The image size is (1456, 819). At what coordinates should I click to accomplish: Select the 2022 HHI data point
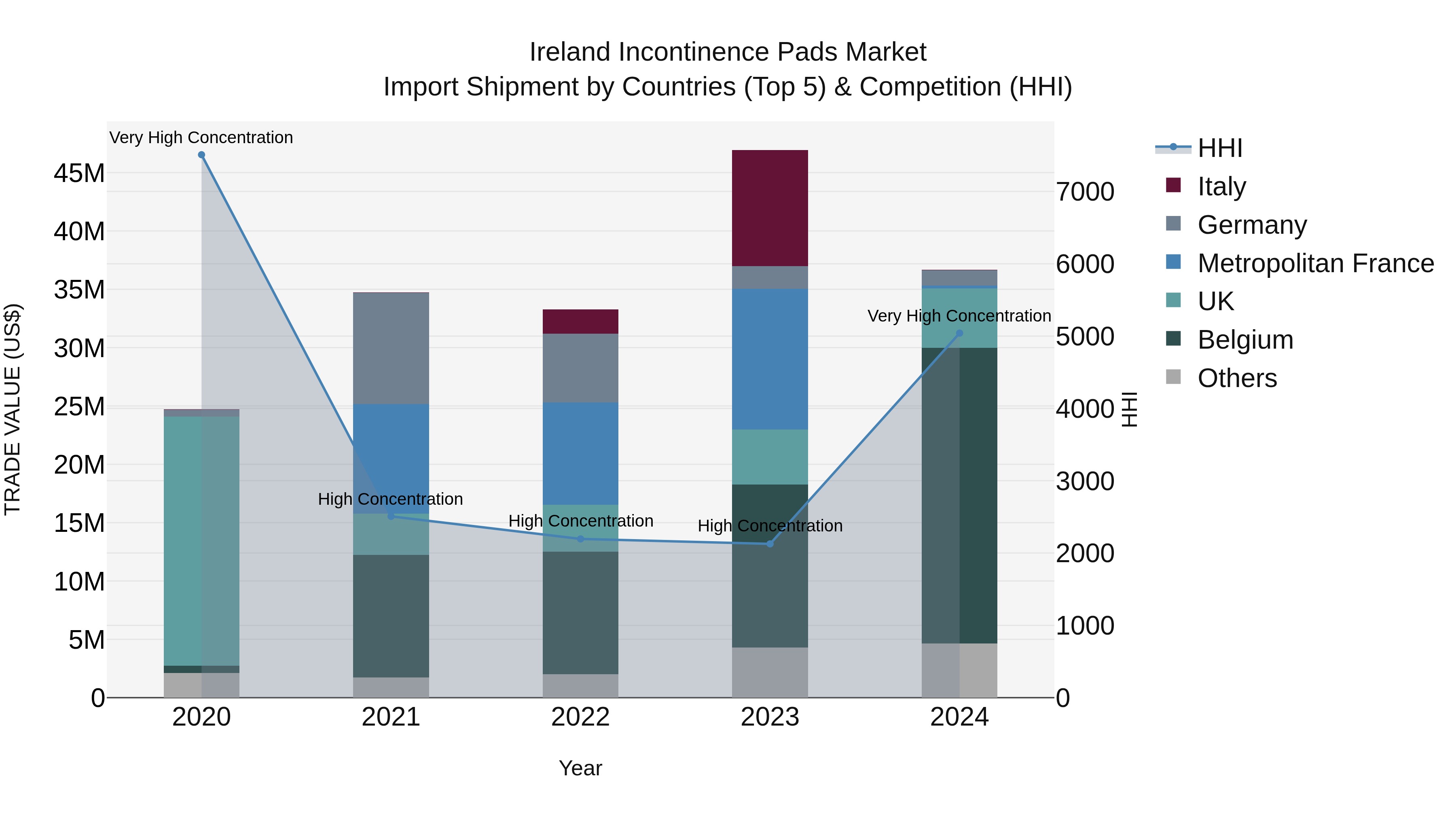click(580, 539)
